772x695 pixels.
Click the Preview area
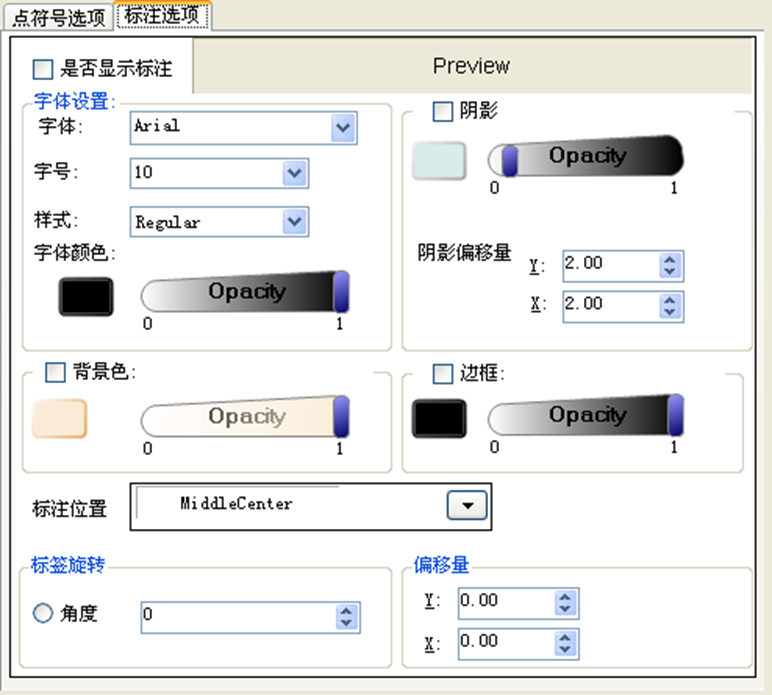471,66
